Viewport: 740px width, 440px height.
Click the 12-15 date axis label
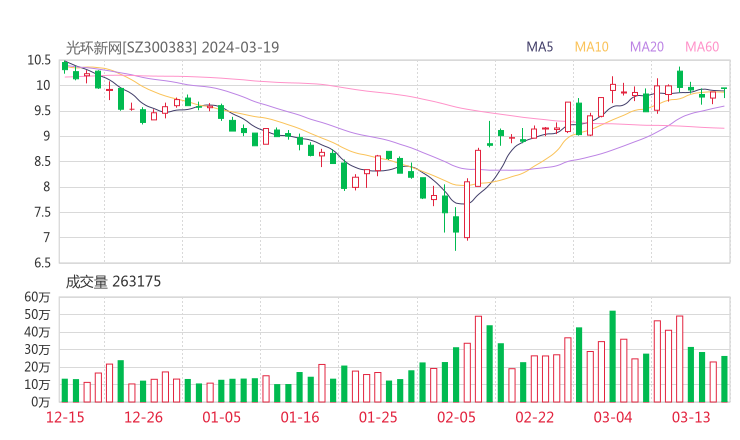pyautogui.click(x=65, y=417)
